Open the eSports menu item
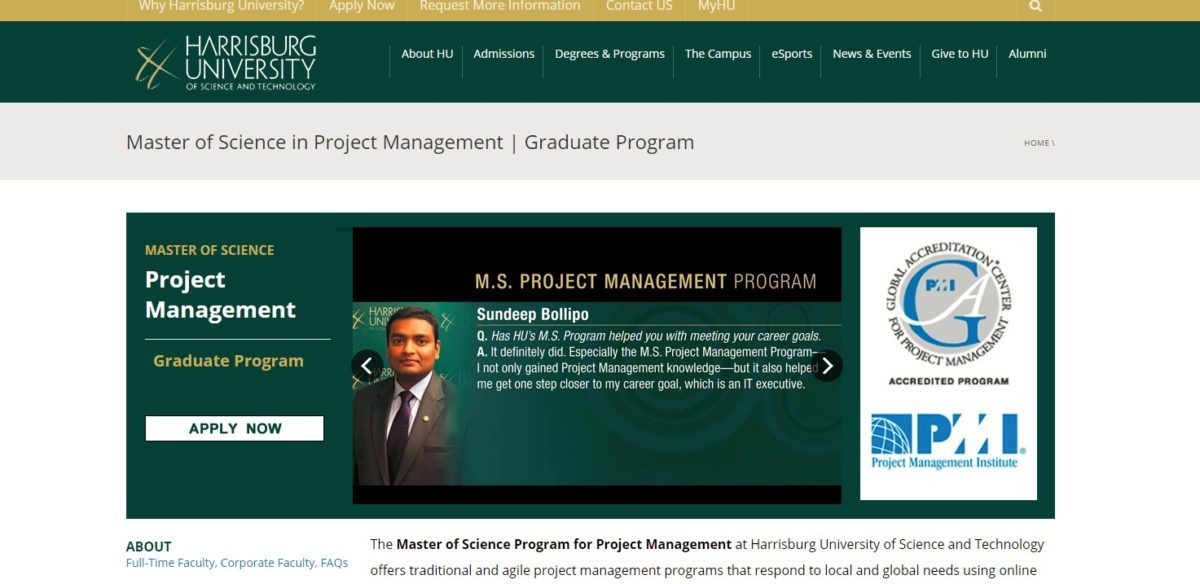 (792, 54)
